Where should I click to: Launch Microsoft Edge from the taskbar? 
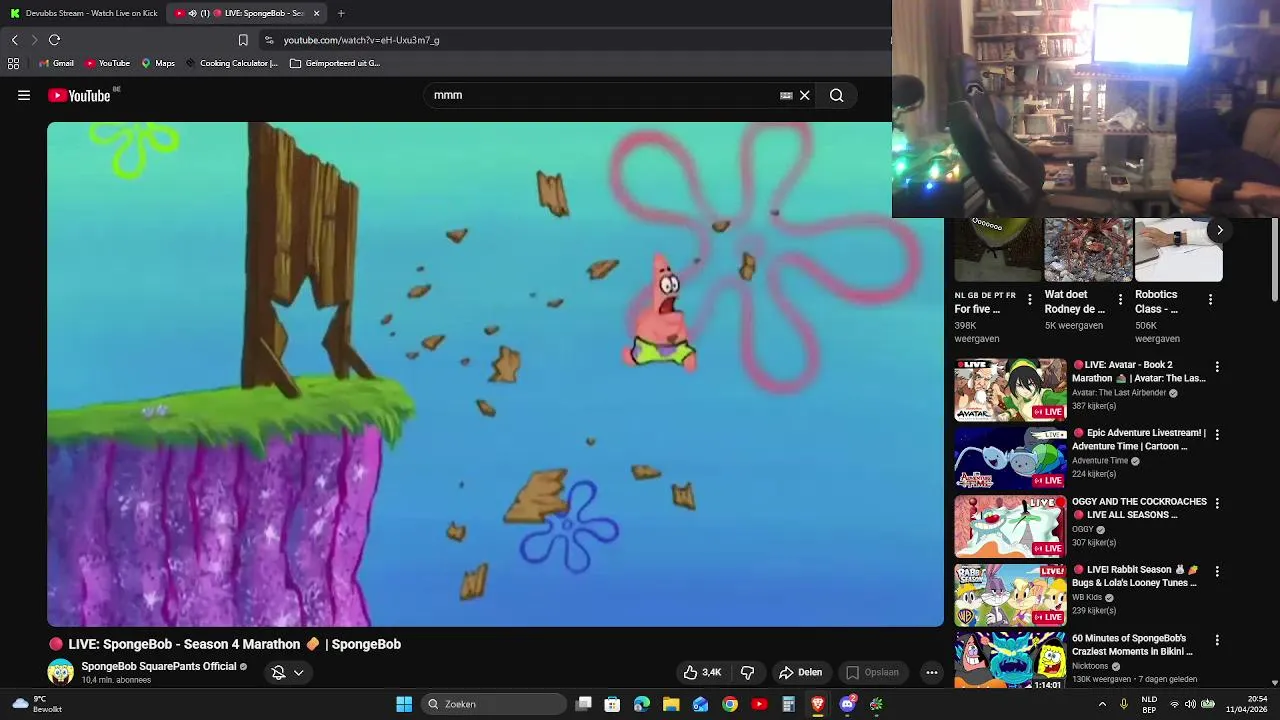tap(641, 704)
